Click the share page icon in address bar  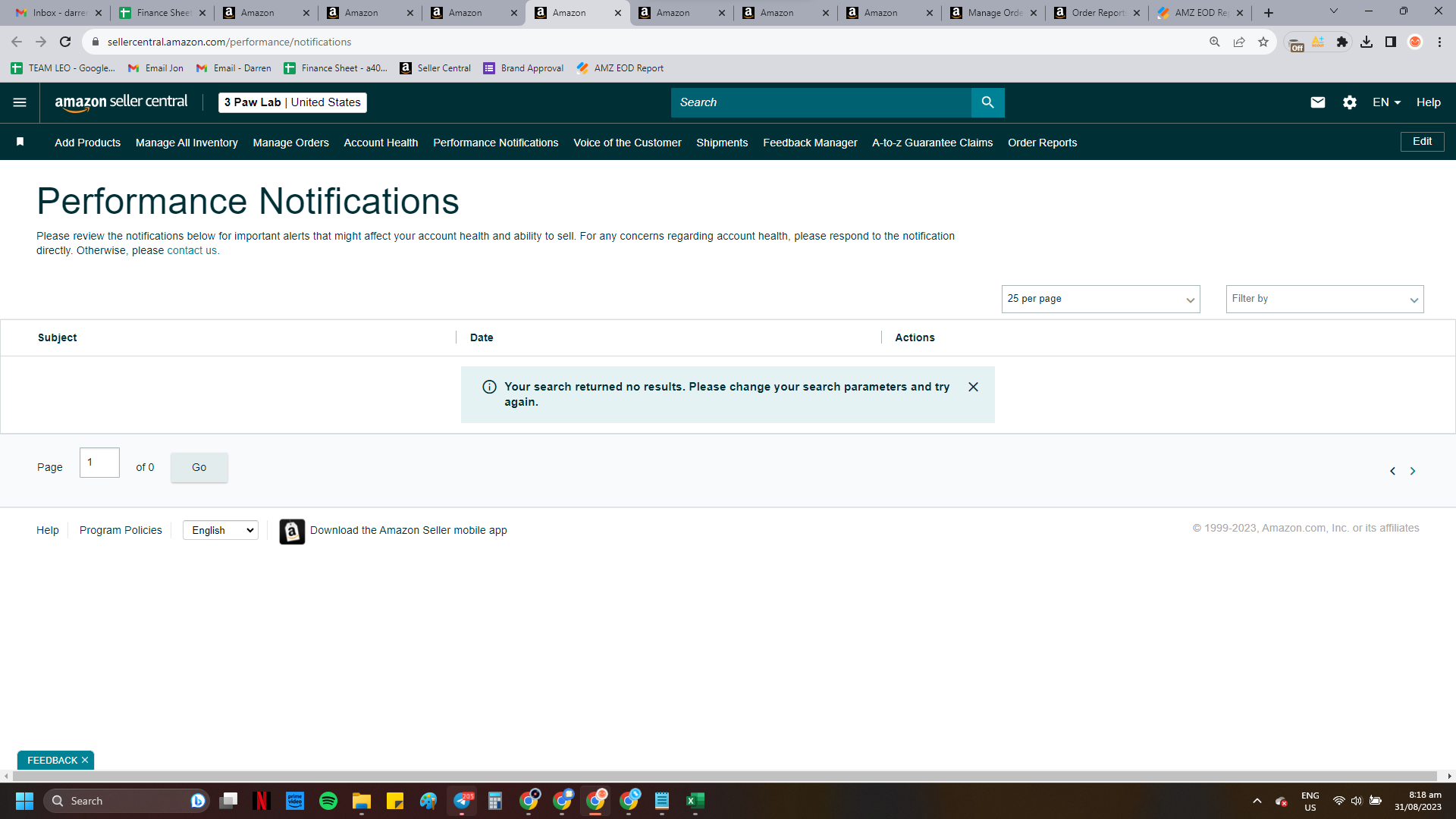[1239, 42]
